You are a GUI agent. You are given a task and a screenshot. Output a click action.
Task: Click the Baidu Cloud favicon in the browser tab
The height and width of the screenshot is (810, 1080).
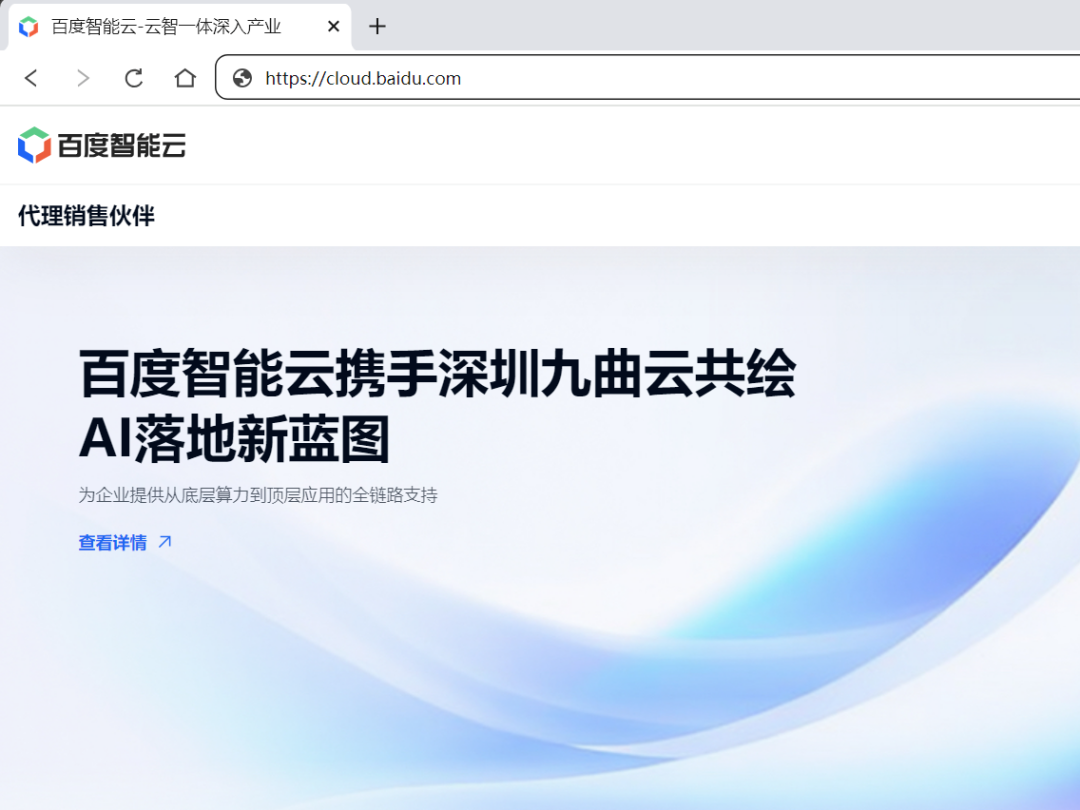click(29, 27)
